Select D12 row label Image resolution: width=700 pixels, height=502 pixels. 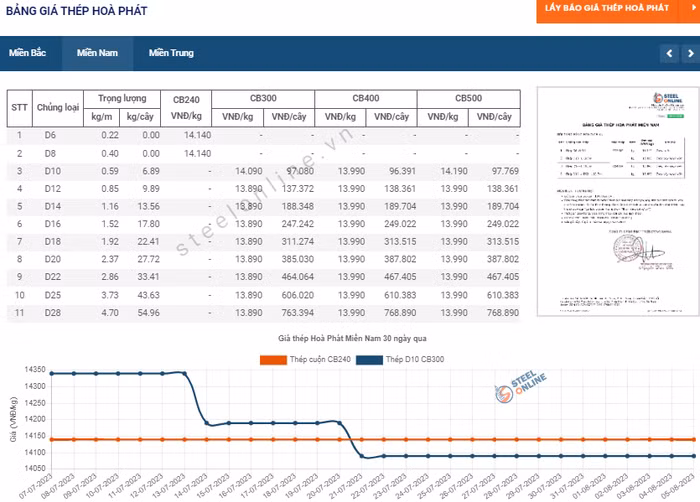pos(53,189)
